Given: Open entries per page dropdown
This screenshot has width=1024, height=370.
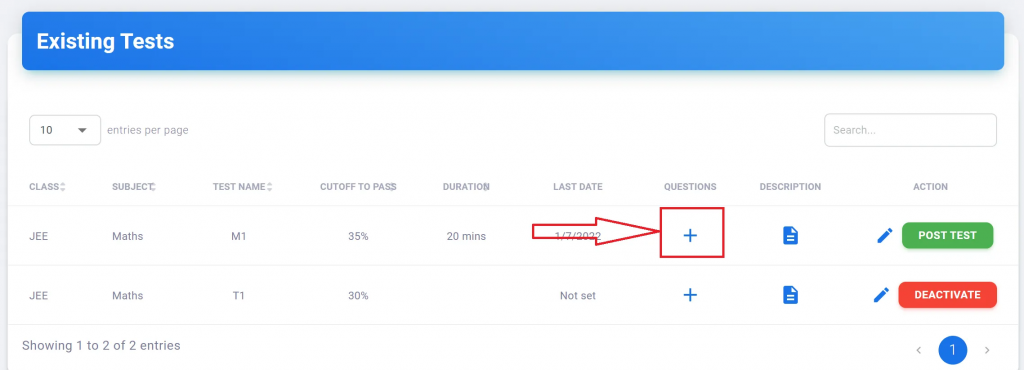Looking at the screenshot, I should pyautogui.click(x=65, y=130).
